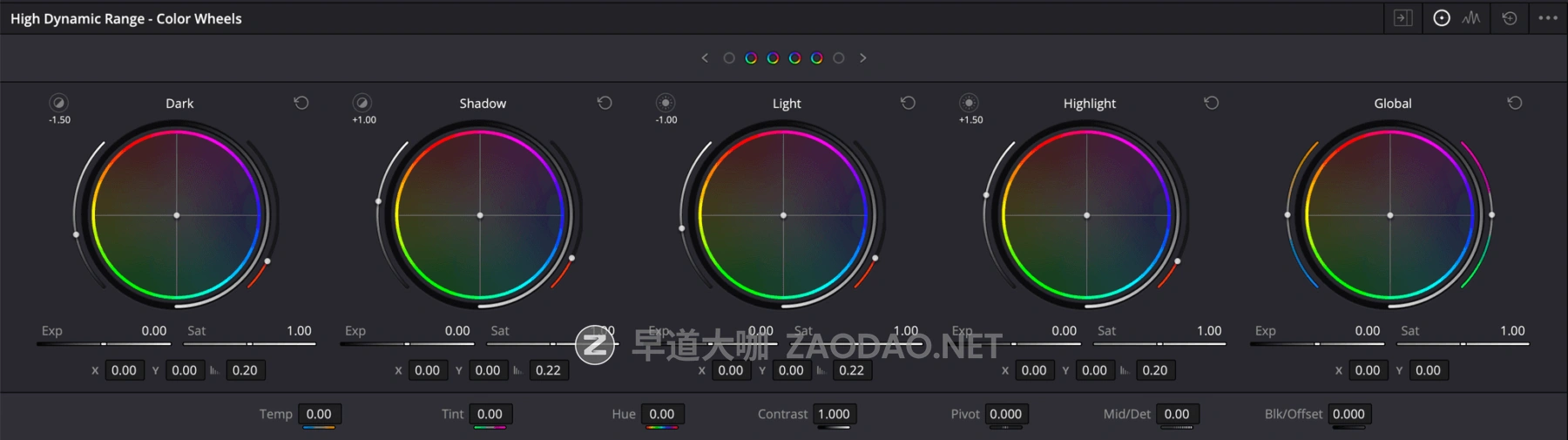Switch to zones graph view mode
Image resolution: width=1568 pixels, height=440 pixels.
coord(1471,18)
